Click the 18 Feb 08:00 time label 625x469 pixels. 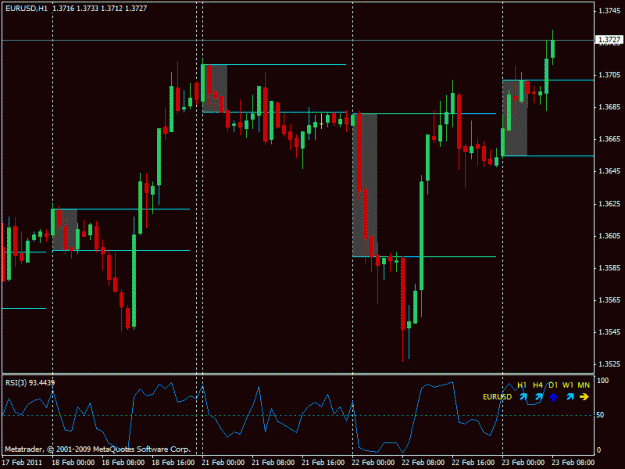[x=123, y=463]
